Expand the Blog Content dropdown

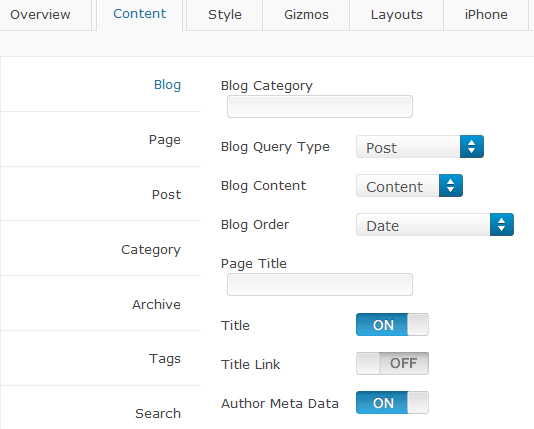[x=409, y=186]
